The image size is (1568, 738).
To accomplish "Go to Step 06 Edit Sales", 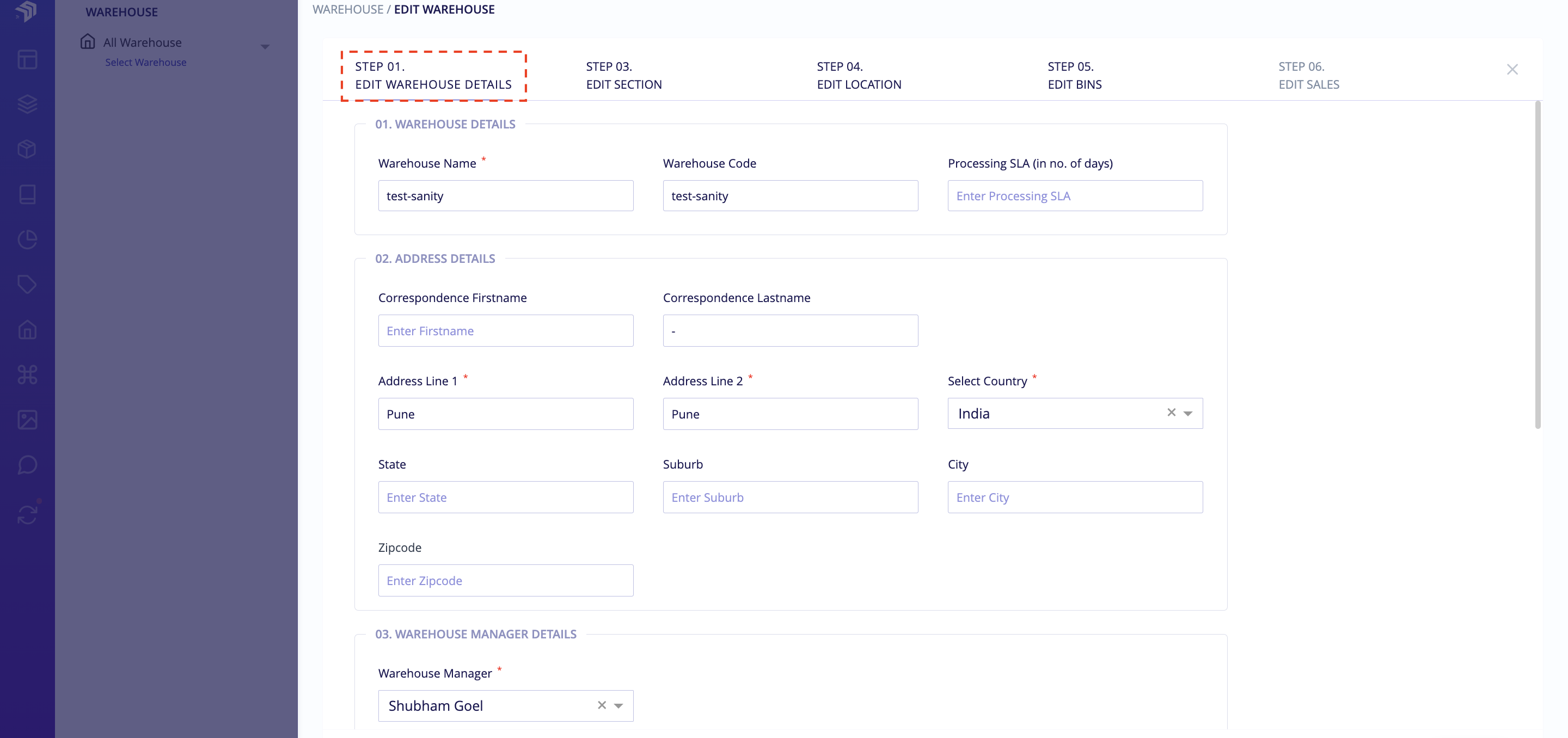I will tap(1309, 76).
